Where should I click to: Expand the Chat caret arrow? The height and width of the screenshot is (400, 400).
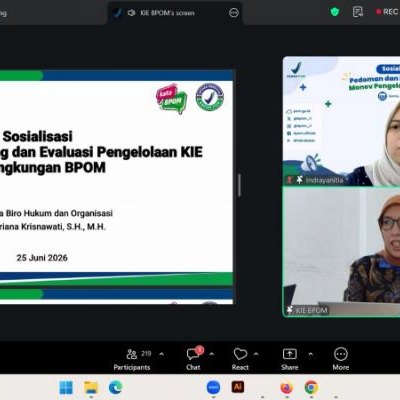click(x=211, y=354)
